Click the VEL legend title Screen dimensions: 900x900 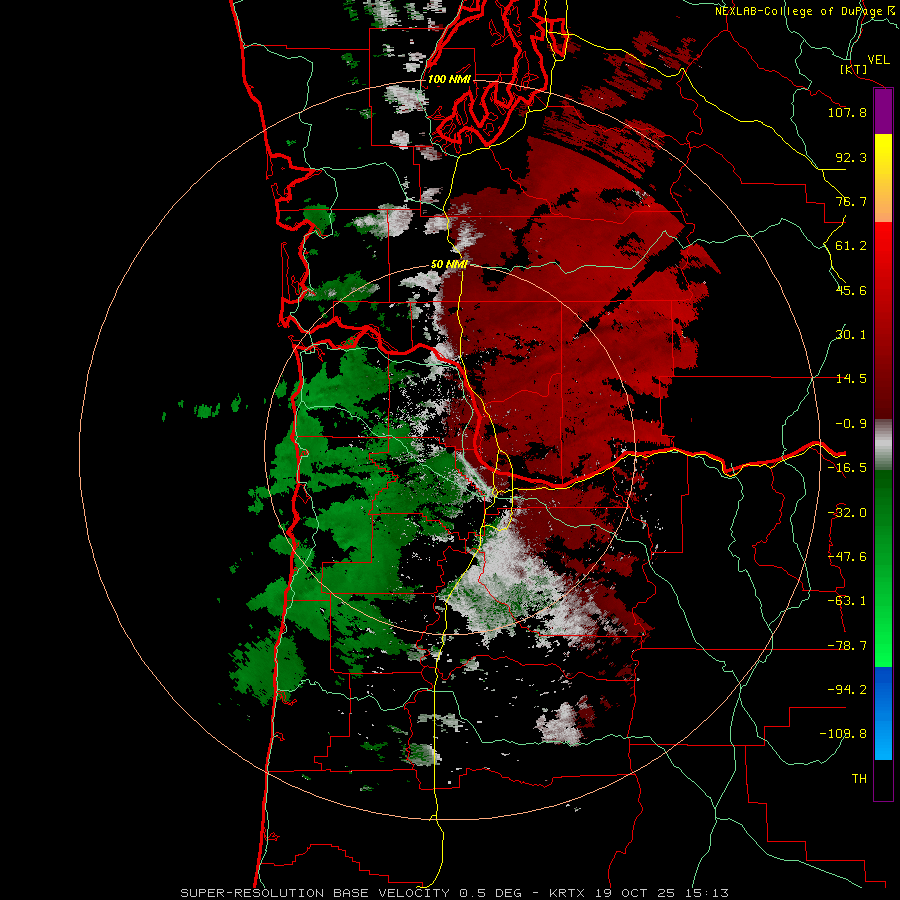click(878, 60)
